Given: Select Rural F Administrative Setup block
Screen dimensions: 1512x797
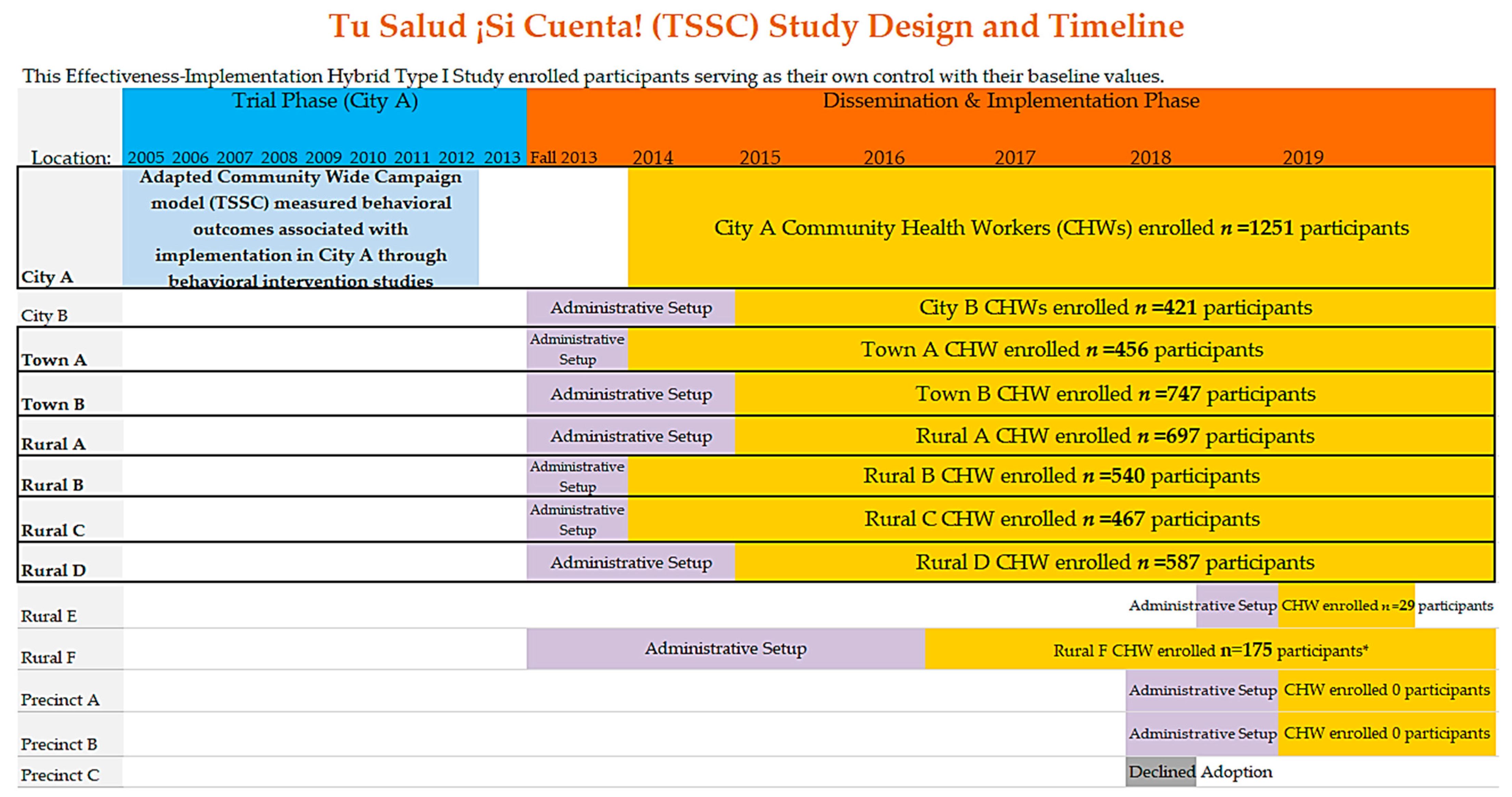Looking at the screenshot, I should pyautogui.click(x=725, y=649).
